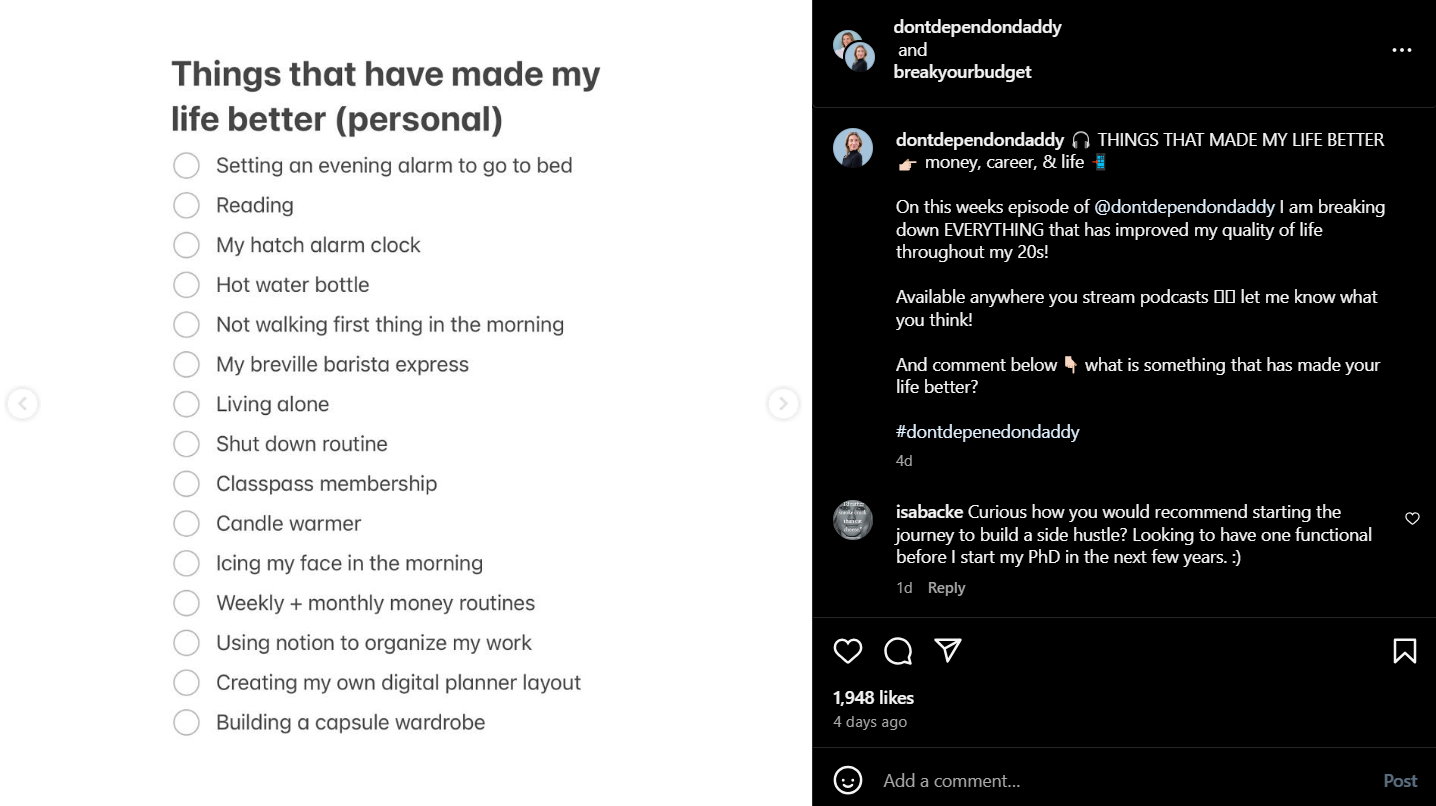Open isabacke's profile from the comment
This screenshot has height=806, width=1436.
(928, 511)
